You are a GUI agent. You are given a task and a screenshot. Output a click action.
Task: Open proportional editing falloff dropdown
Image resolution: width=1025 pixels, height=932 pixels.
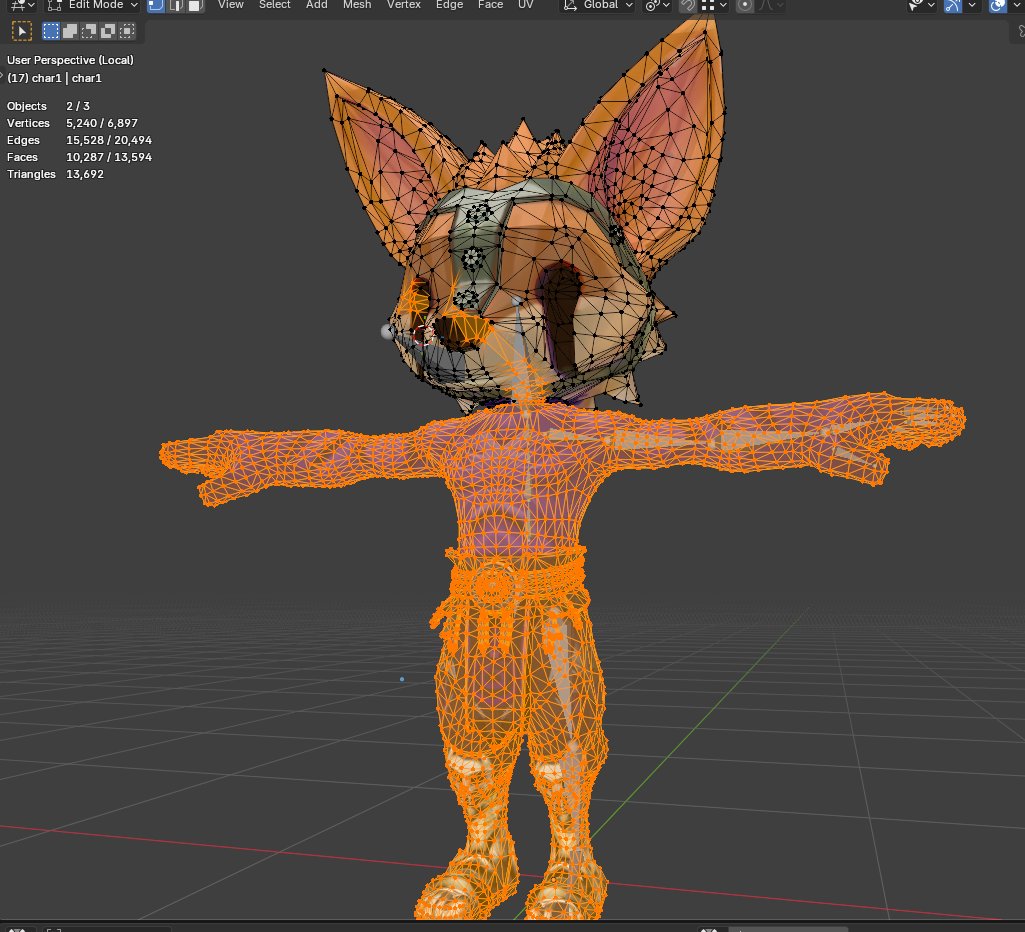771,5
